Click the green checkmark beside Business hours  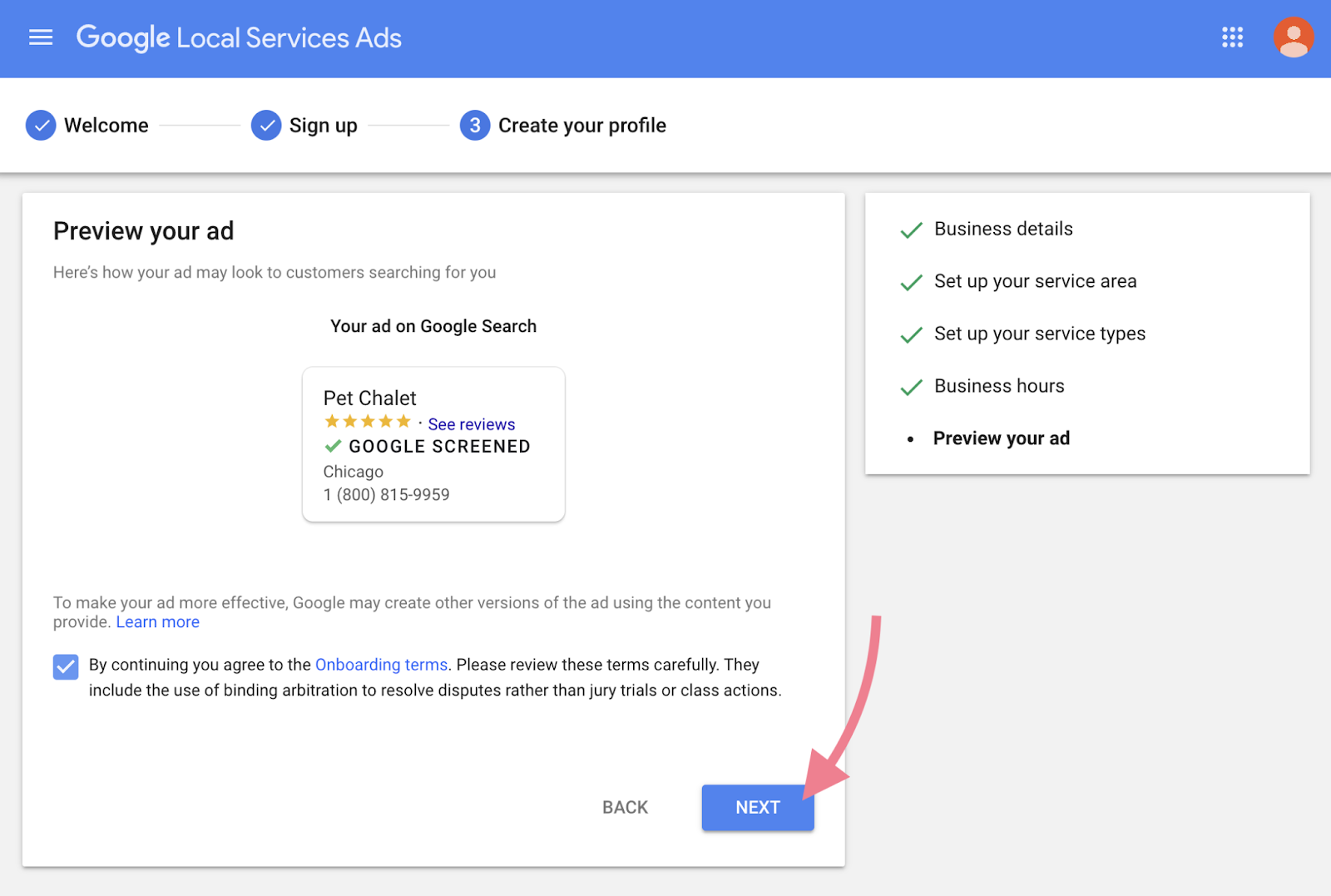tap(911, 386)
